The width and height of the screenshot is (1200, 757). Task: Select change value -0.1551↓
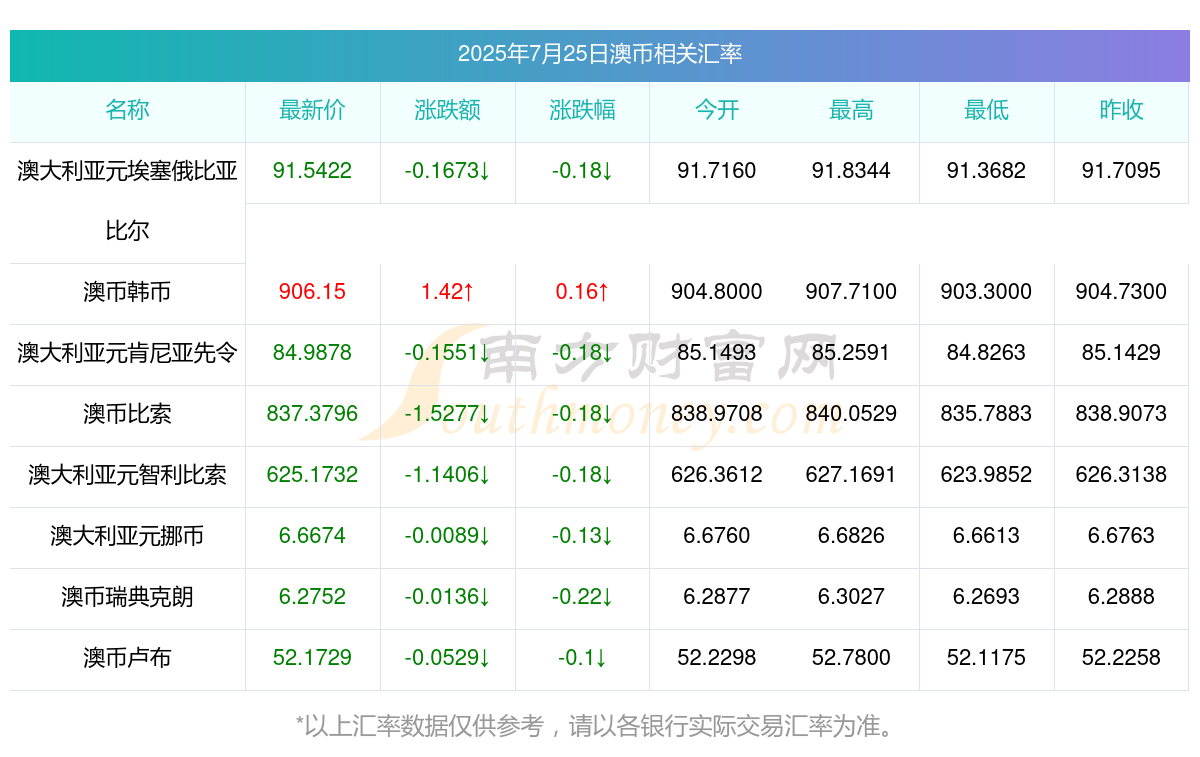(448, 353)
